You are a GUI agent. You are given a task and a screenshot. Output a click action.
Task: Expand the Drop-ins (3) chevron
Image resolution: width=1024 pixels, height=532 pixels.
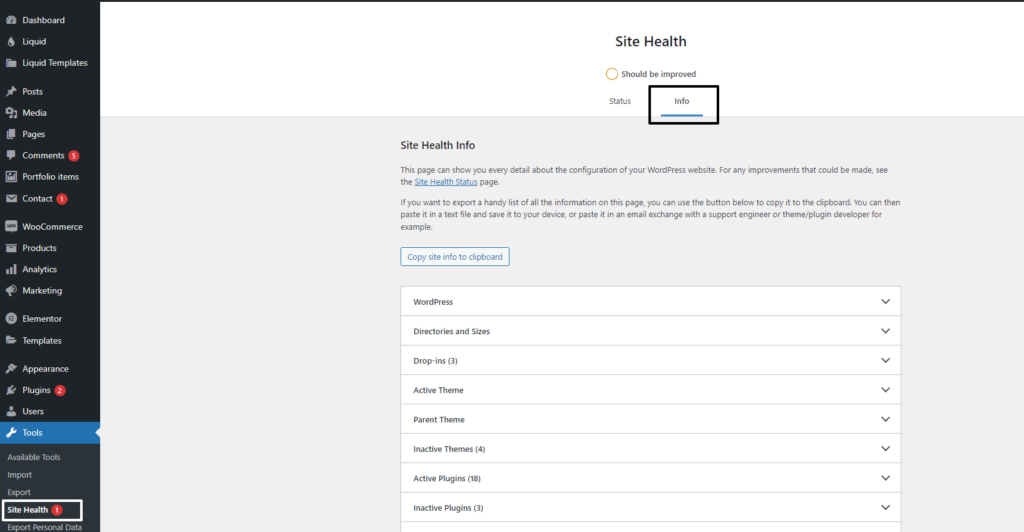click(885, 360)
